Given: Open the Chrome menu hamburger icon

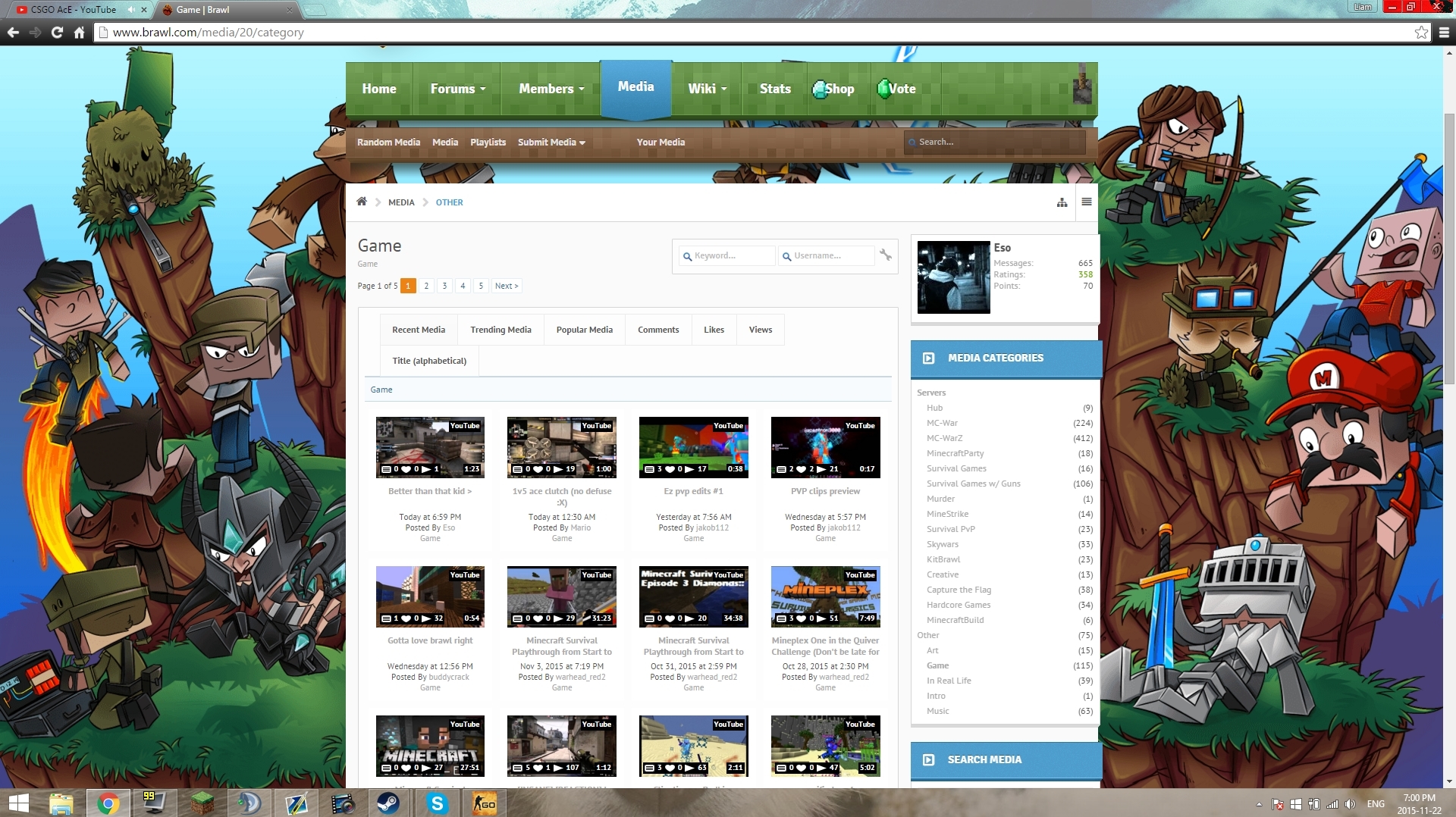Looking at the screenshot, I should click(1444, 33).
